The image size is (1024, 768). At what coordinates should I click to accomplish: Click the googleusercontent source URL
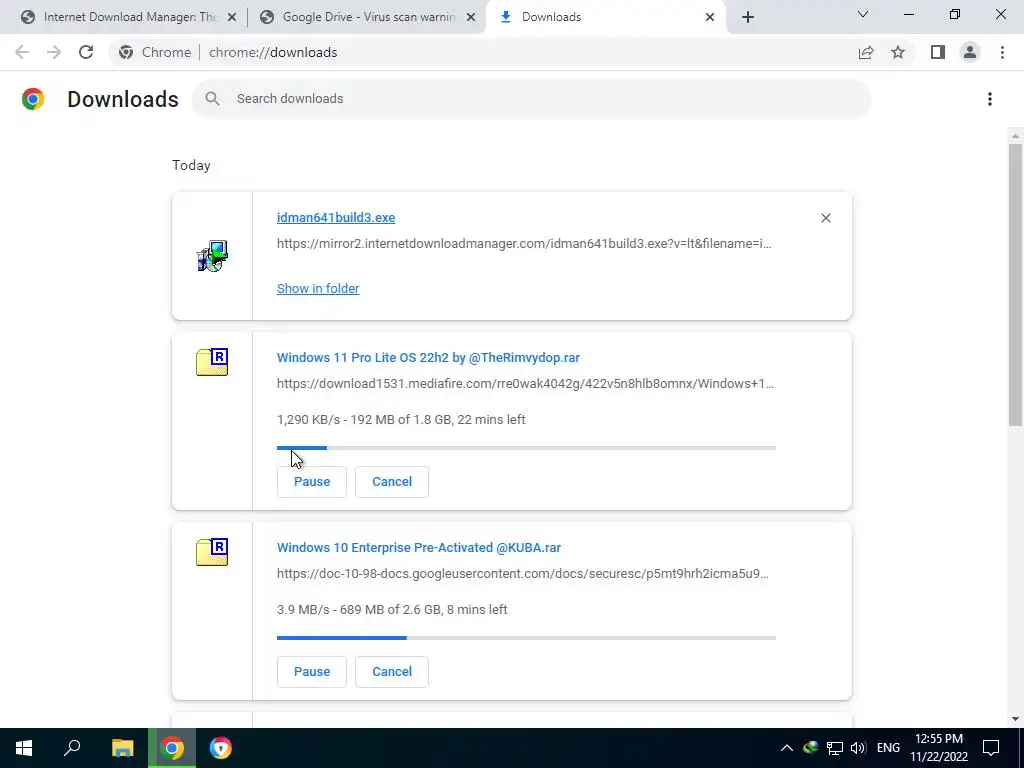pos(522,574)
